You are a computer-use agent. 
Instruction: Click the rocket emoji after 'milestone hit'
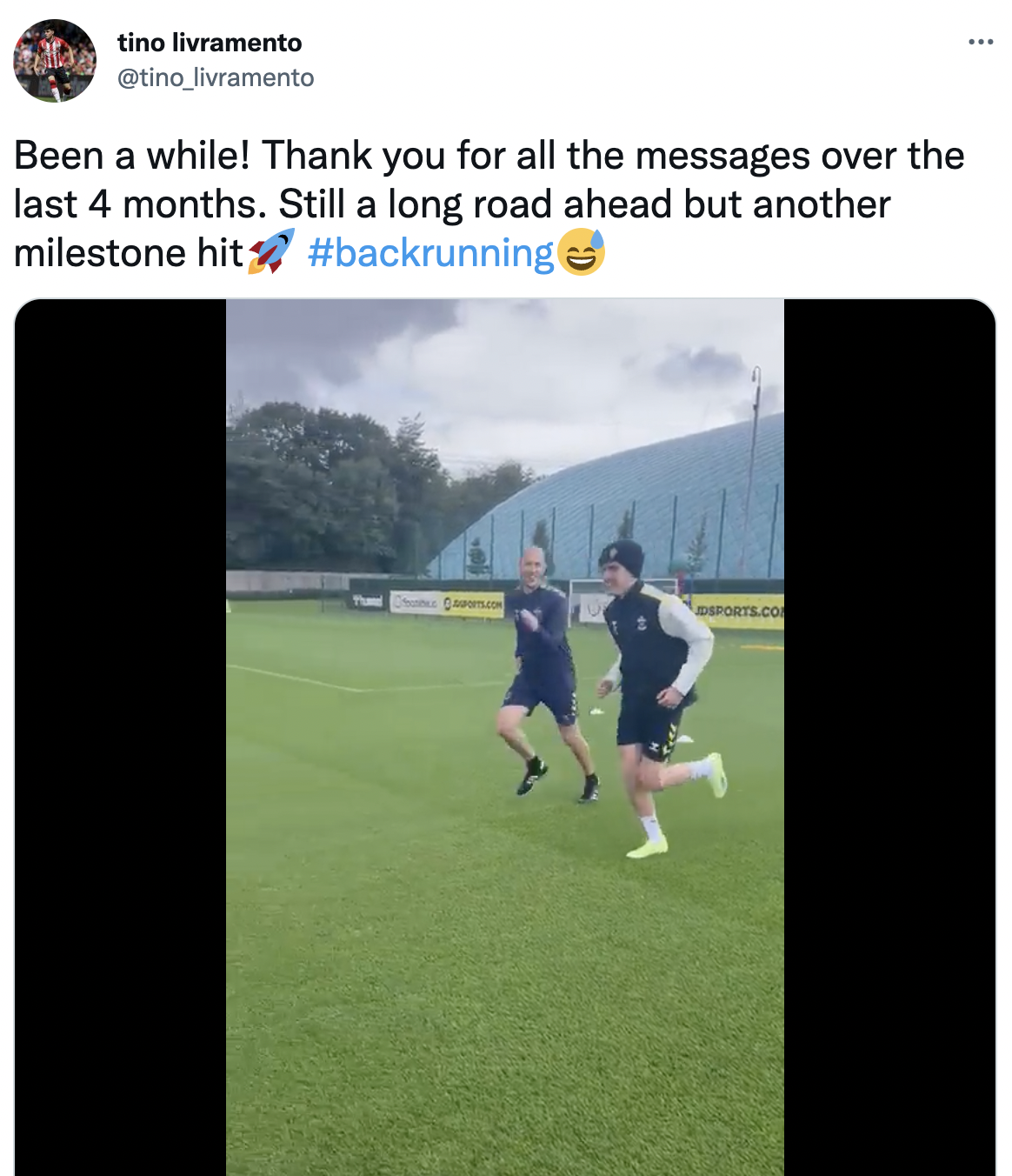click(271, 252)
